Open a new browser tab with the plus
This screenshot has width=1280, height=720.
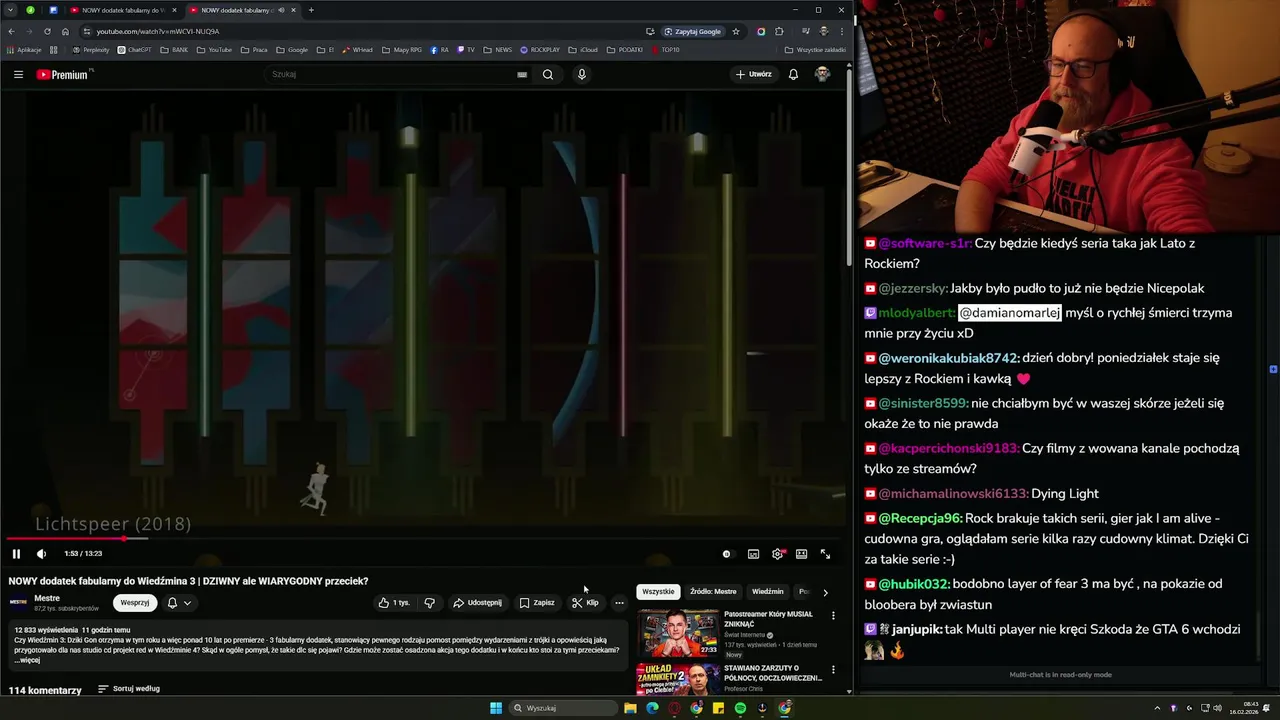tap(311, 10)
